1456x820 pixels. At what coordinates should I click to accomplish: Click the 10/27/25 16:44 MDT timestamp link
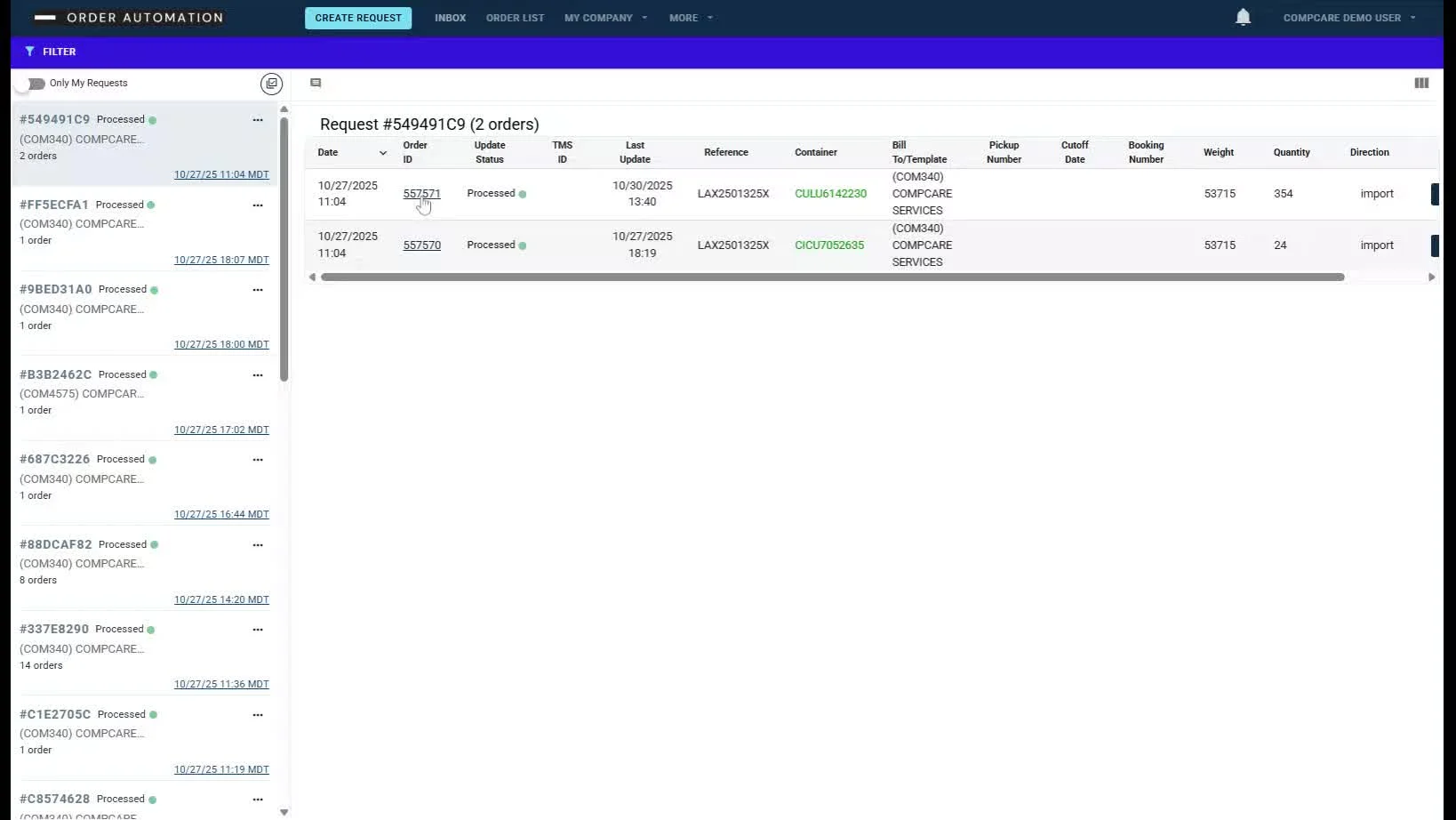[x=221, y=515]
